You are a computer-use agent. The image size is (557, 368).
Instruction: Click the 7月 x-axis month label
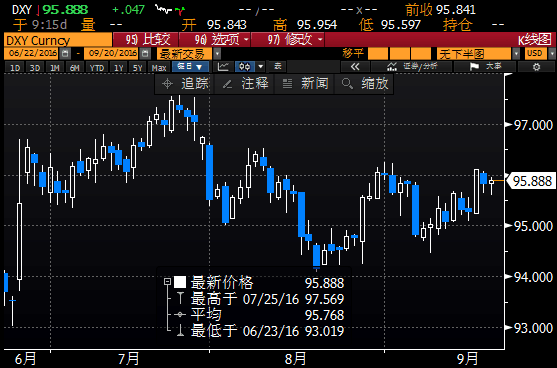[x=128, y=358]
